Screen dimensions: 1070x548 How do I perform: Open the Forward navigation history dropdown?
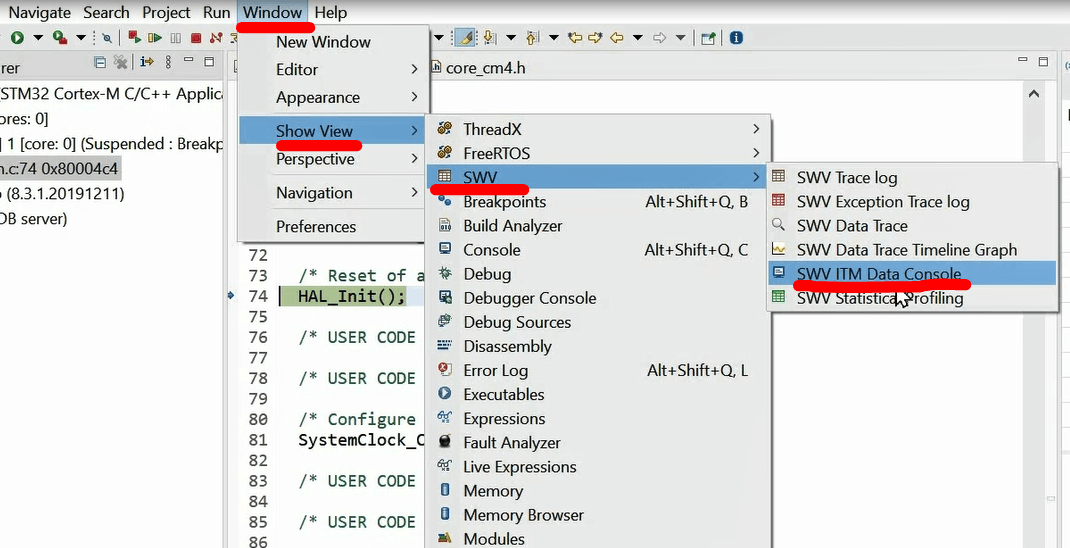680,38
